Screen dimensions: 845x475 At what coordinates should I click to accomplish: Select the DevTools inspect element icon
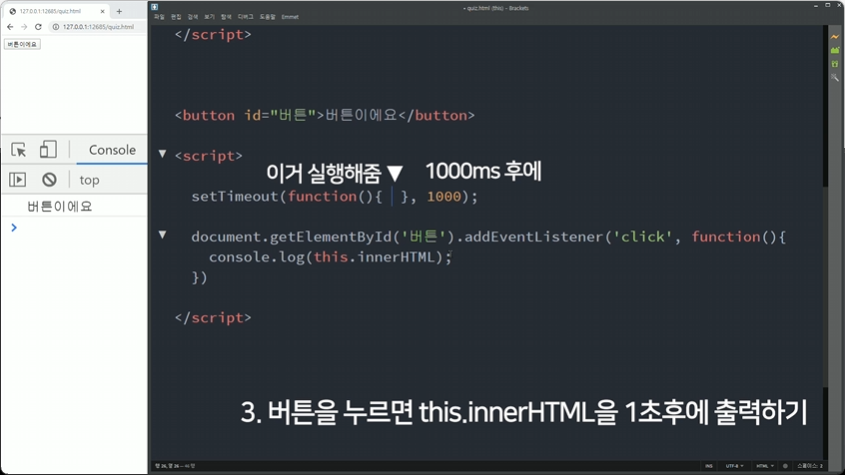coord(18,150)
